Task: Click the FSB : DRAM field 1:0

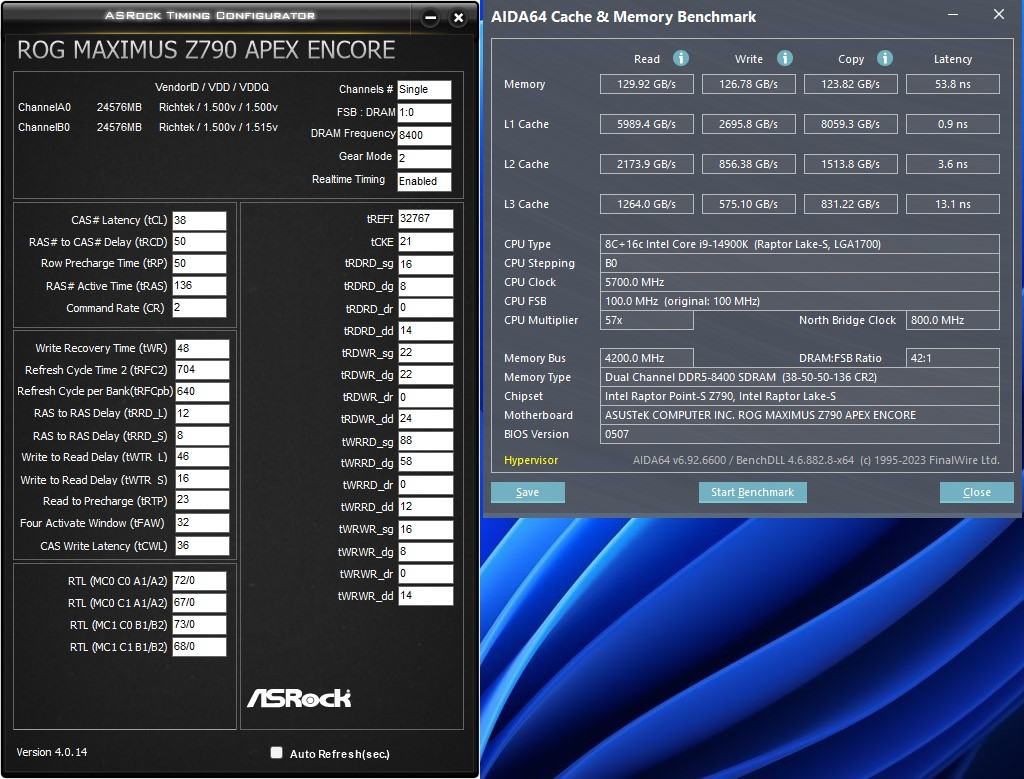Action: (x=424, y=112)
